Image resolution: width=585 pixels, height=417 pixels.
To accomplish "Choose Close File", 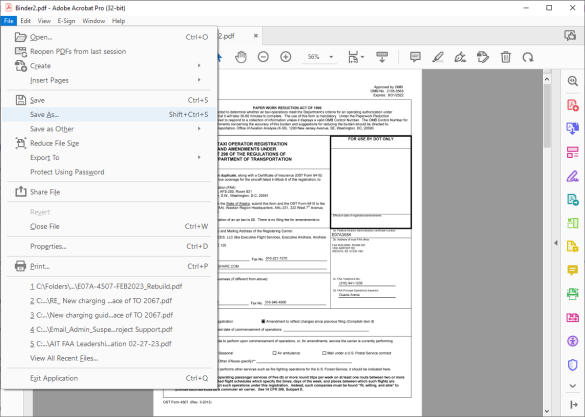I will click(x=109, y=226).
